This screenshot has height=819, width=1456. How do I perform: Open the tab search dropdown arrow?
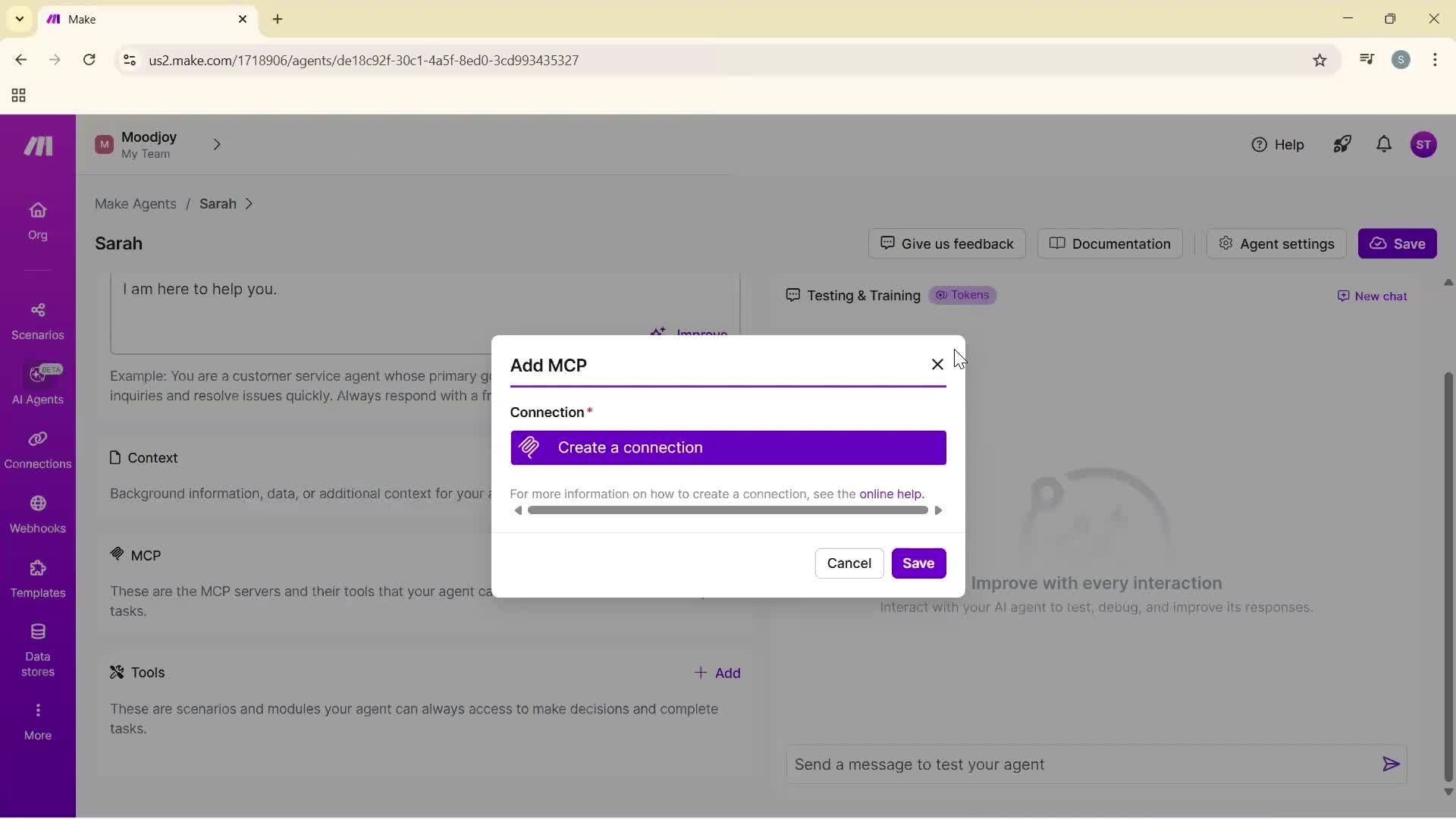click(x=20, y=19)
